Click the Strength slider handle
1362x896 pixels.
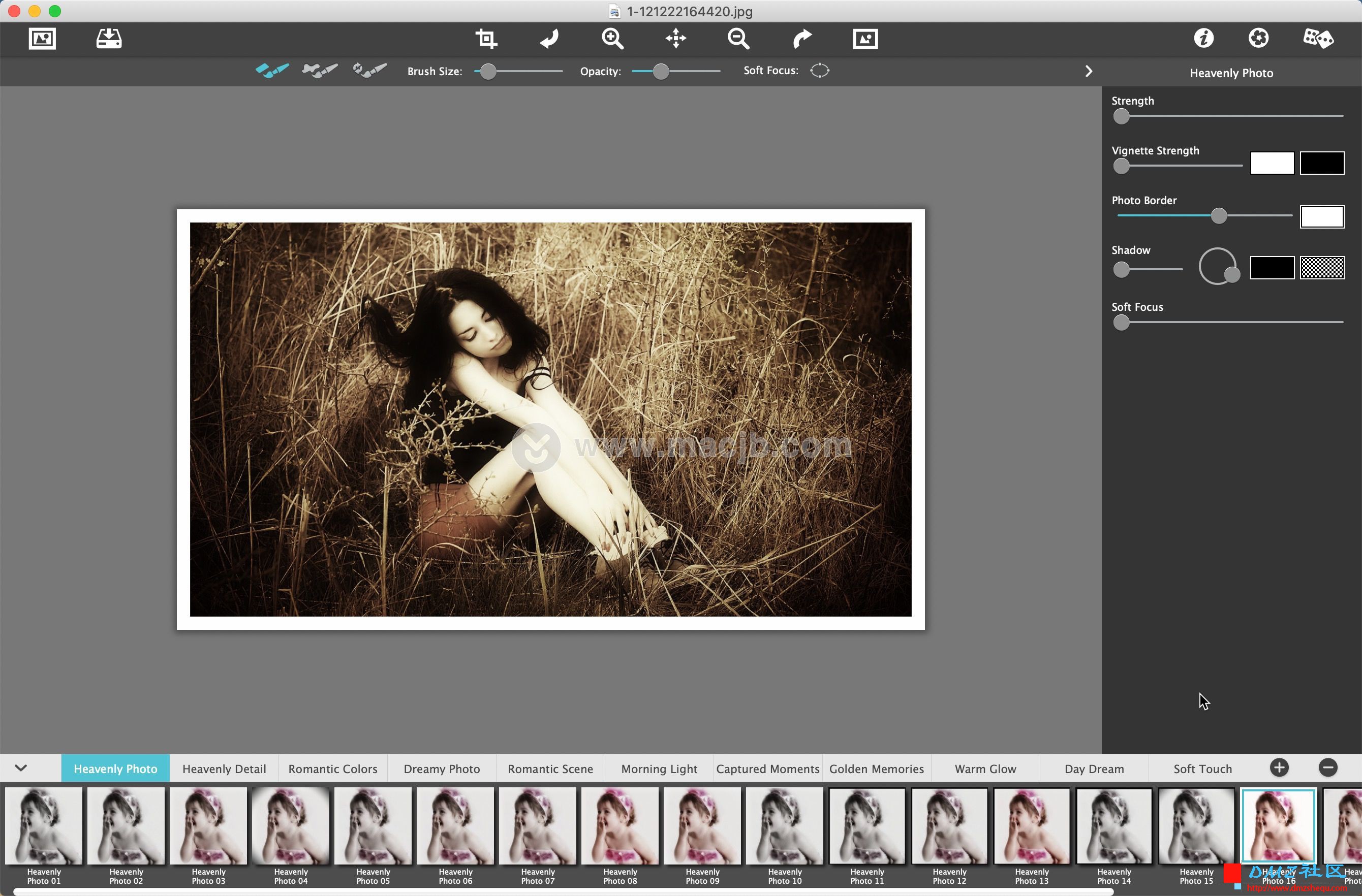tap(1121, 116)
